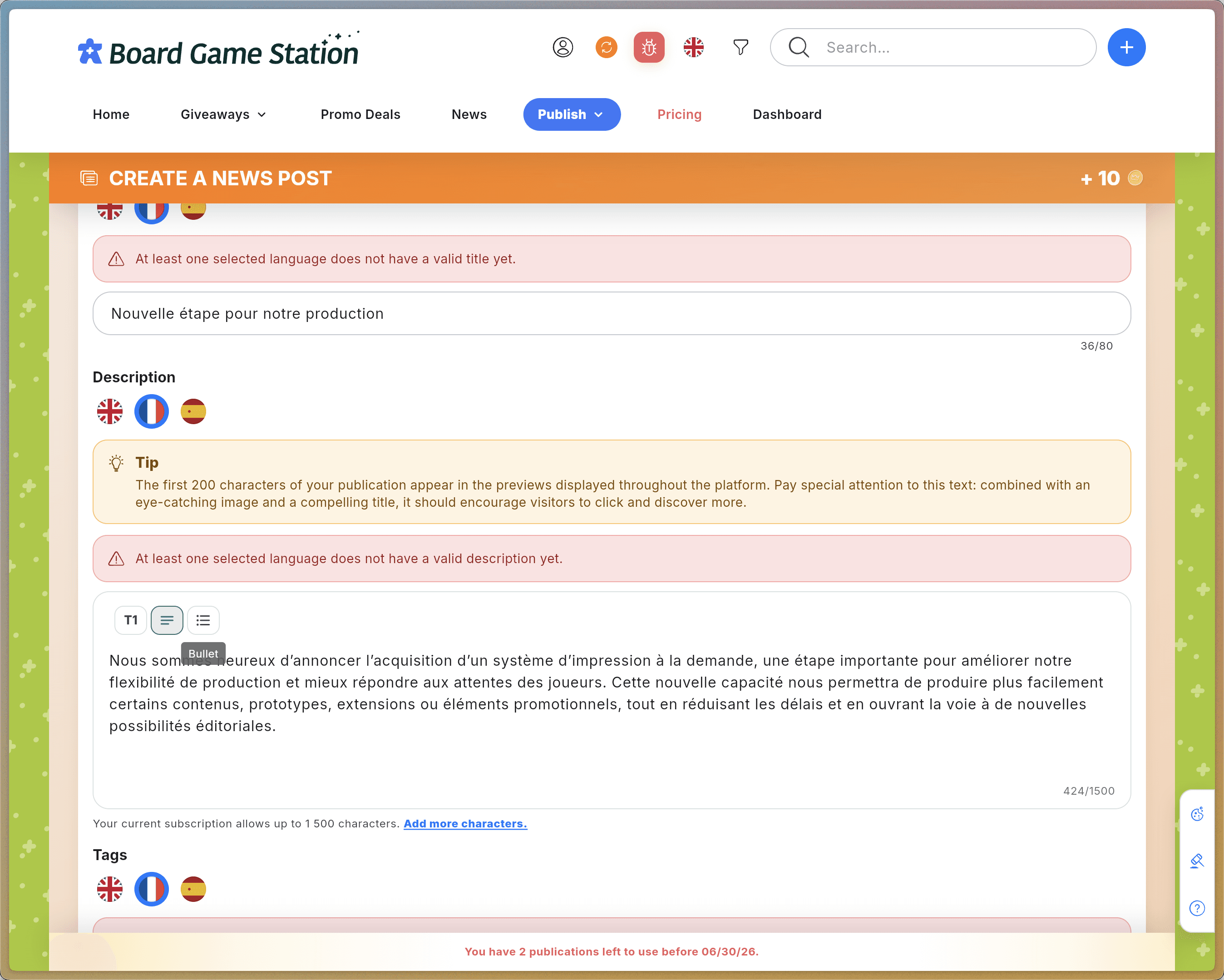Switch Description language to Spanish flag
This screenshot has height=980, width=1224.
coord(193,411)
